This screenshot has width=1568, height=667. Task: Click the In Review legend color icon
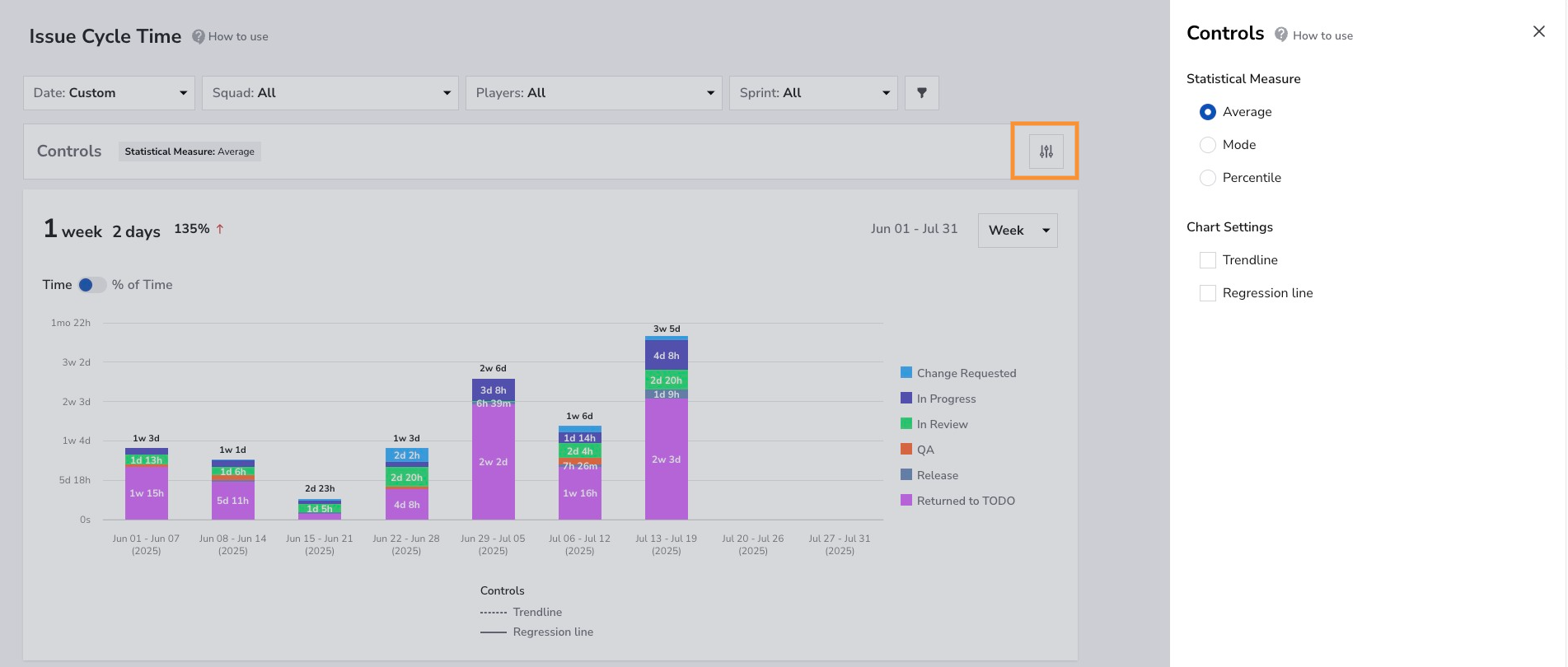pos(906,424)
